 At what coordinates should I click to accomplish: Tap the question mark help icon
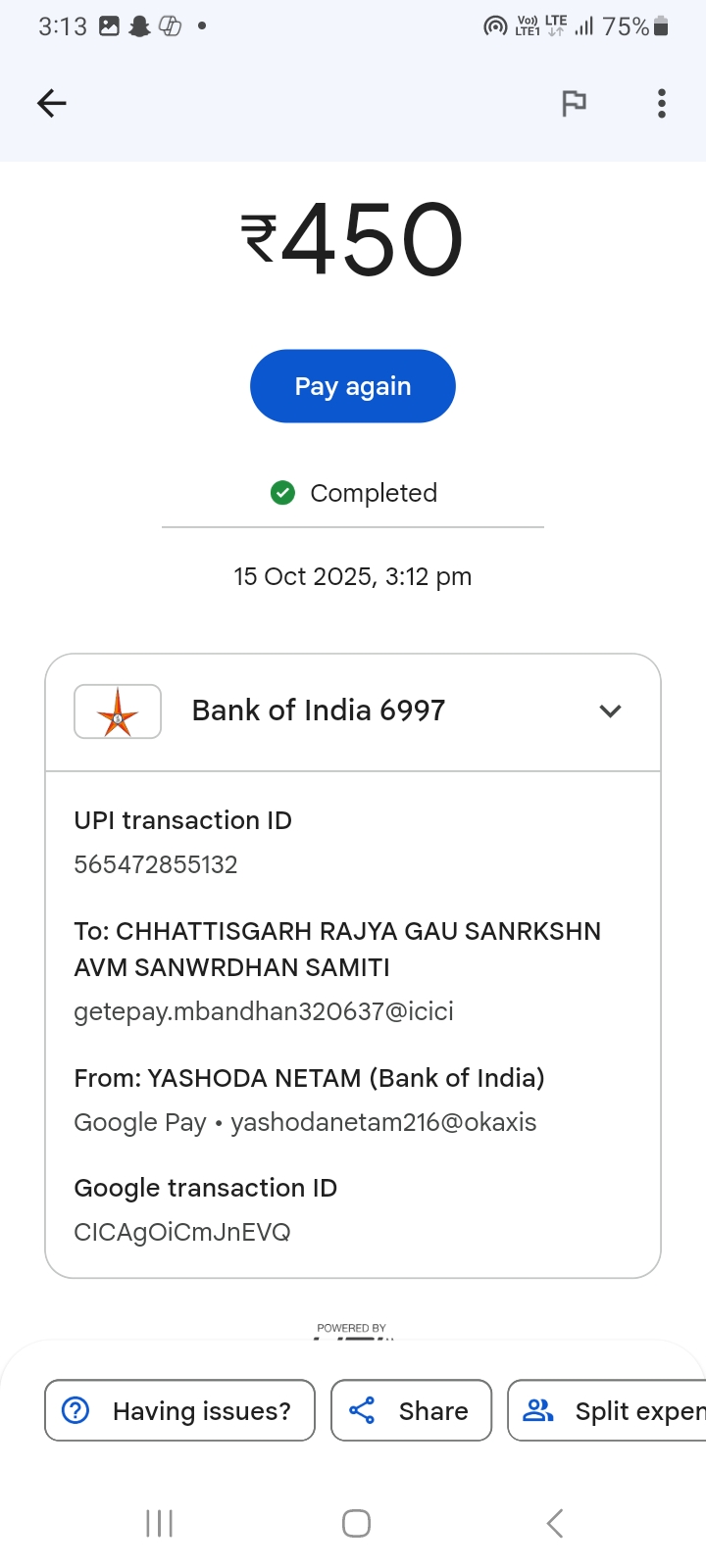76,1410
